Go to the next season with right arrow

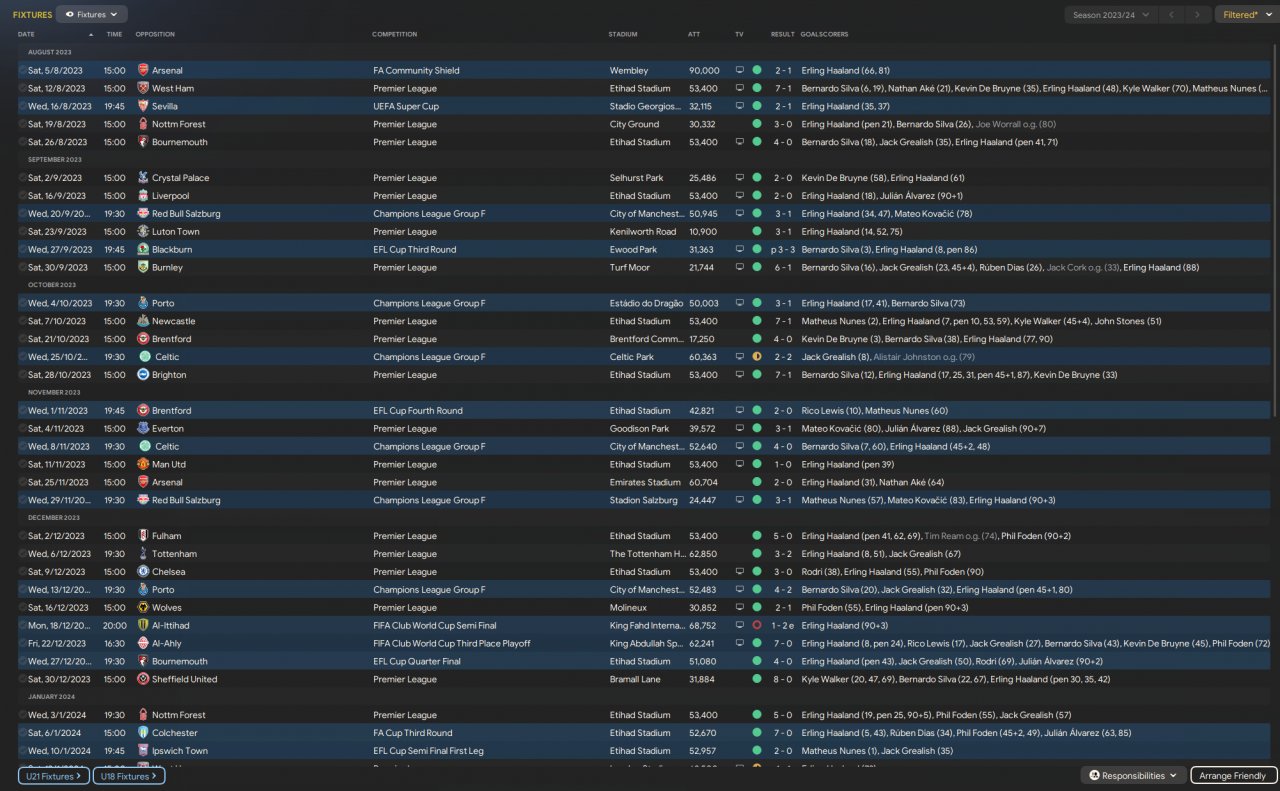[1197, 15]
